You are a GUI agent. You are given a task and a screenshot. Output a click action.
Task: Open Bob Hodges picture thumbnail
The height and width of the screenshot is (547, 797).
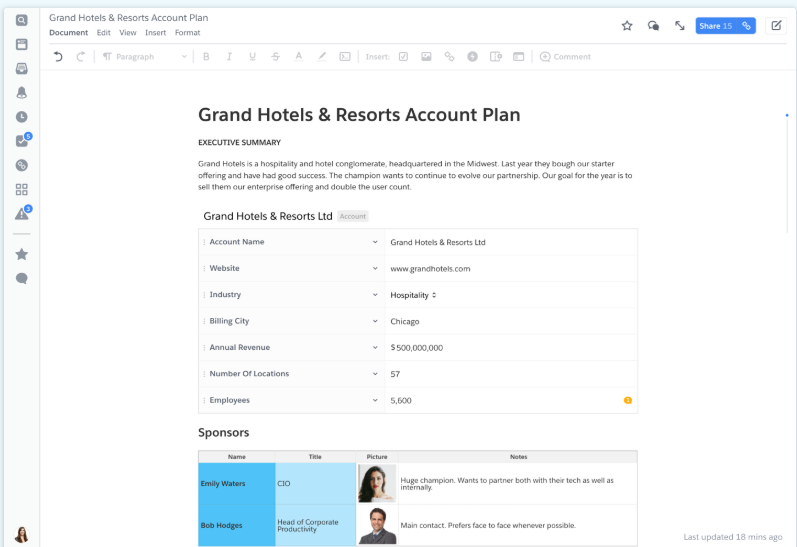tap(377, 525)
